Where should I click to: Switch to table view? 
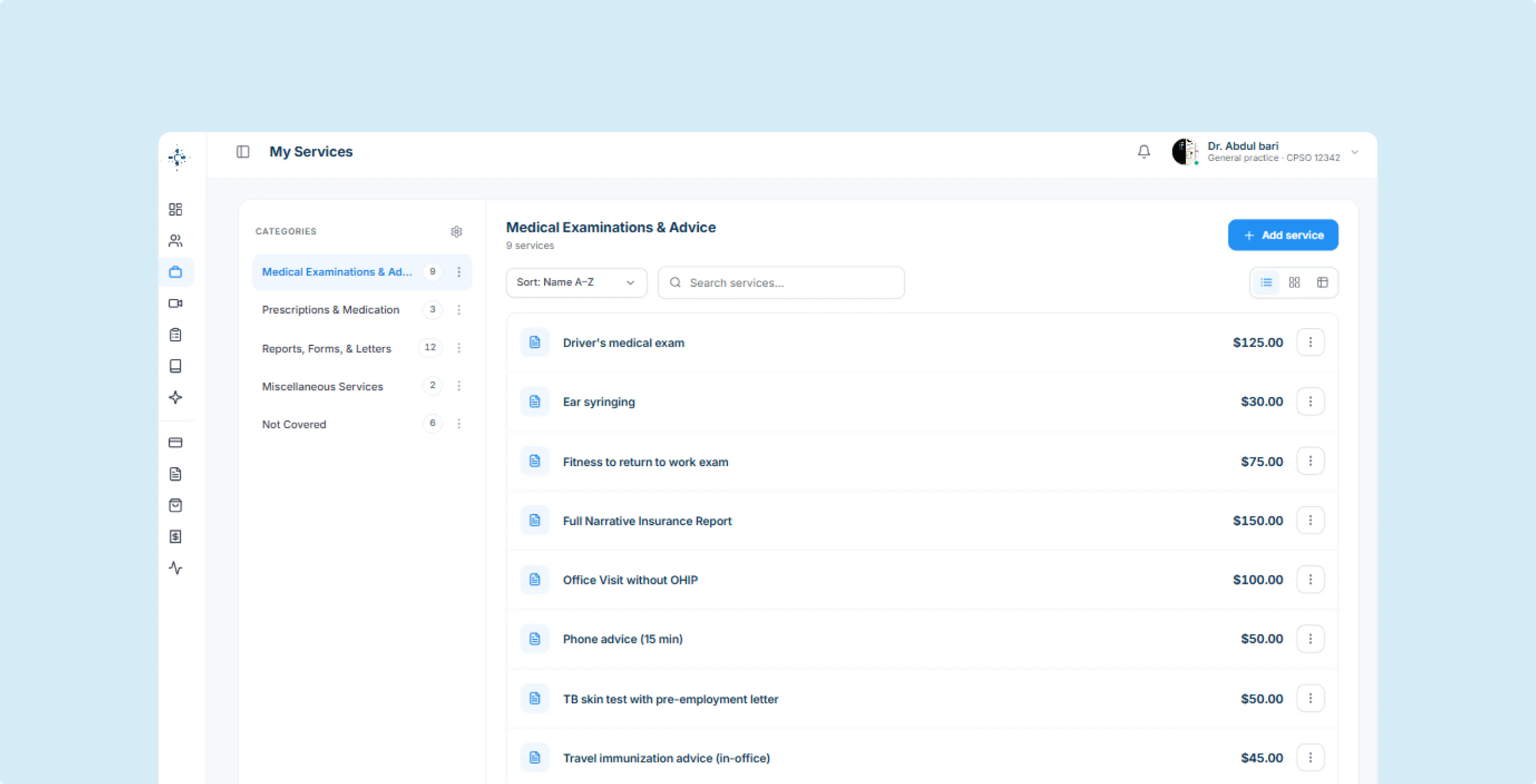tap(1322, 283)
